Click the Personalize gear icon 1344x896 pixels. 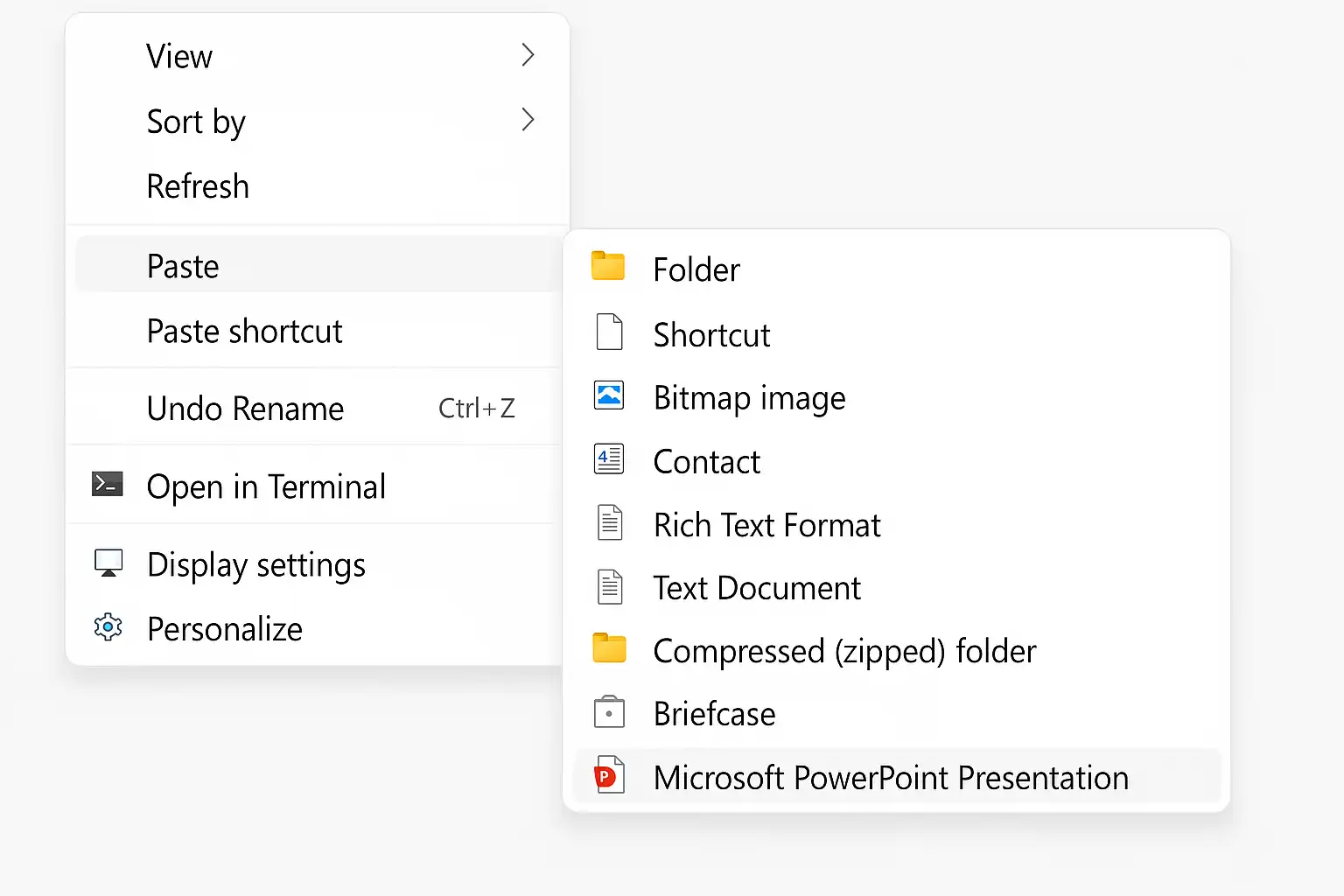coord(108,627)
